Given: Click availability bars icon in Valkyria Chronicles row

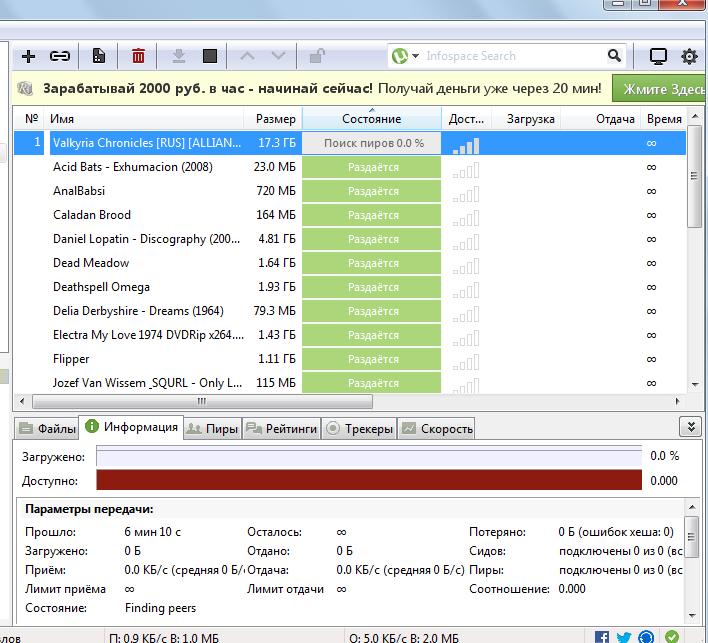Looking at the screenshot, I should [x=466, y=145].
